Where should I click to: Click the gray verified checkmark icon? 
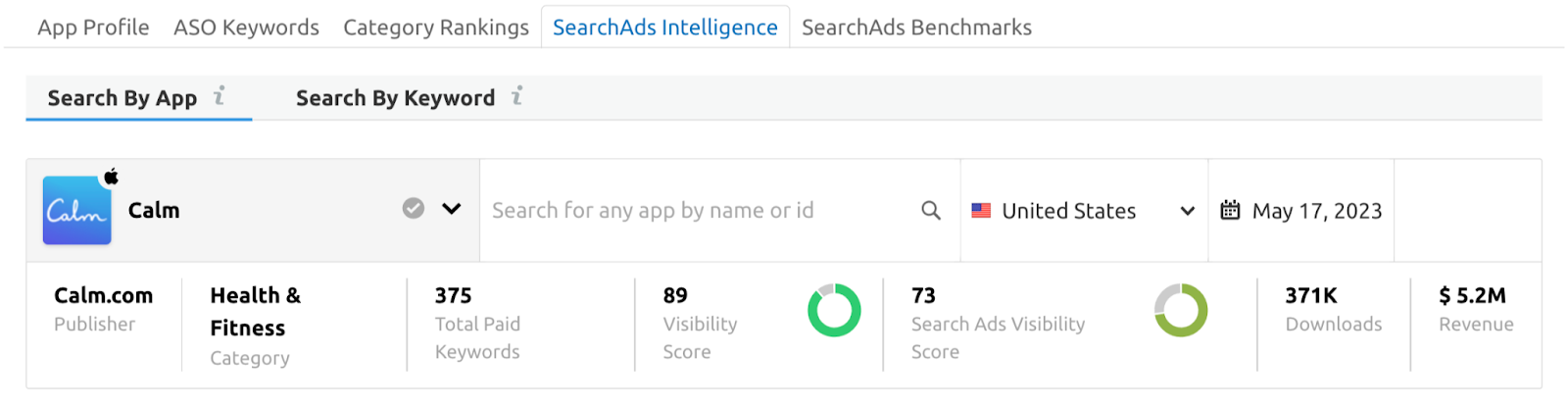tap(414, 209)
